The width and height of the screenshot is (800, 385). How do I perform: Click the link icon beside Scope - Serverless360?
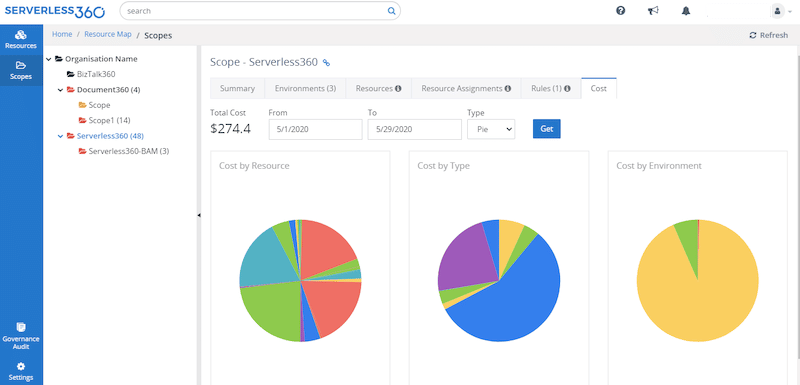(x=327, y=63)
